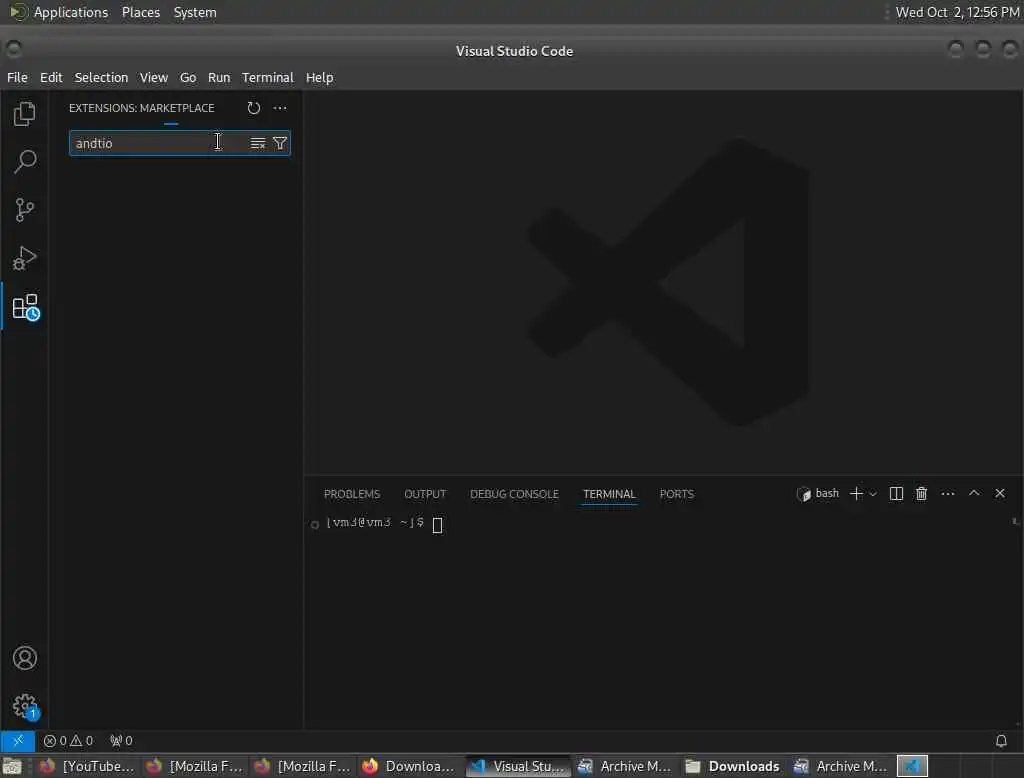The height and width of the screenshot is (778, 1024).
Task: Open a remote window from status bar
Action: [18, 741]
